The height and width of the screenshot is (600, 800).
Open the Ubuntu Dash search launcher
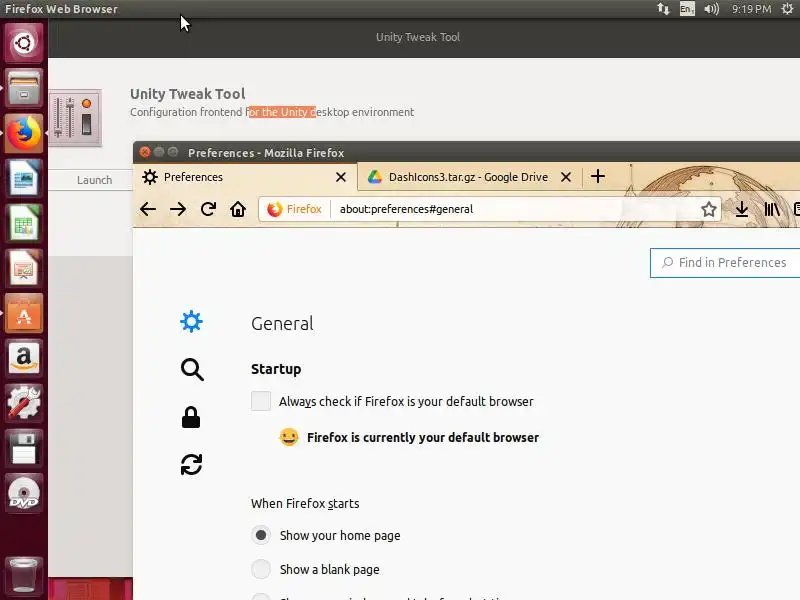[23, 43]
